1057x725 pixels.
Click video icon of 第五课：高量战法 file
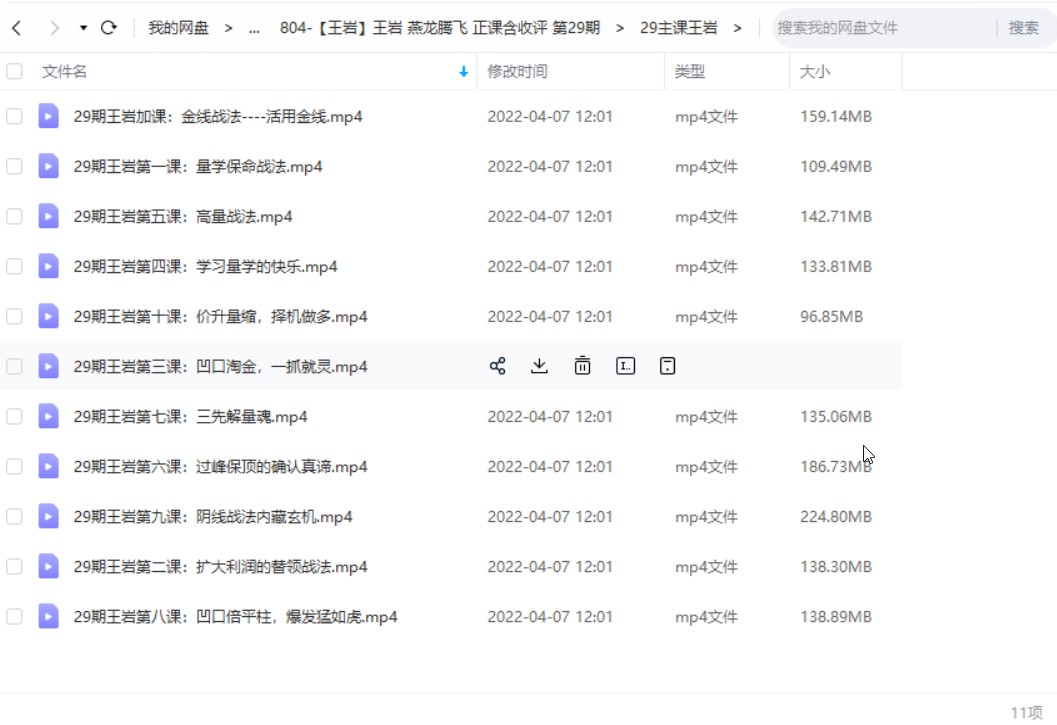click(48, 216)
